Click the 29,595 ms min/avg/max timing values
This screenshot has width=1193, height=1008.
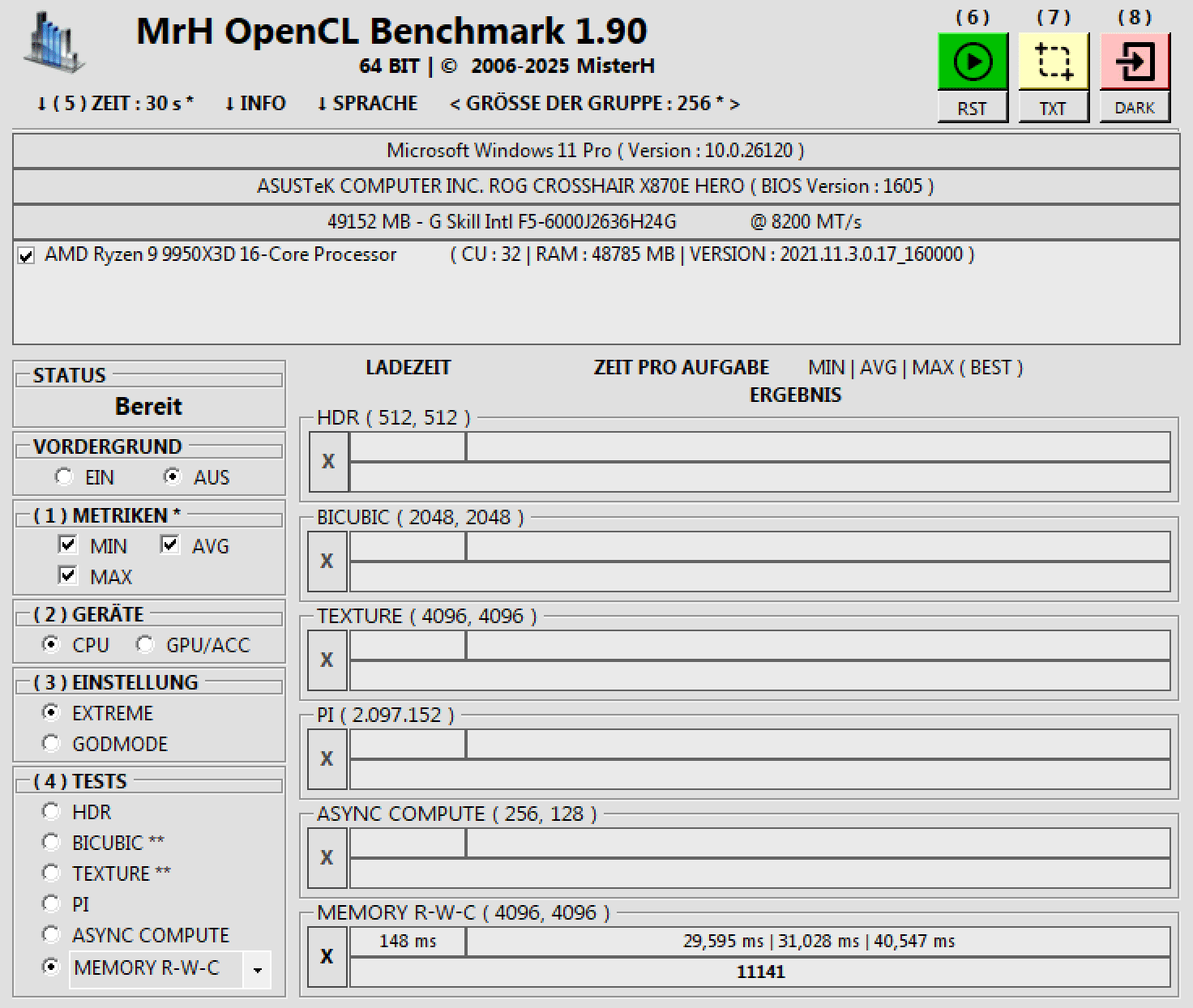click(819, 942)
